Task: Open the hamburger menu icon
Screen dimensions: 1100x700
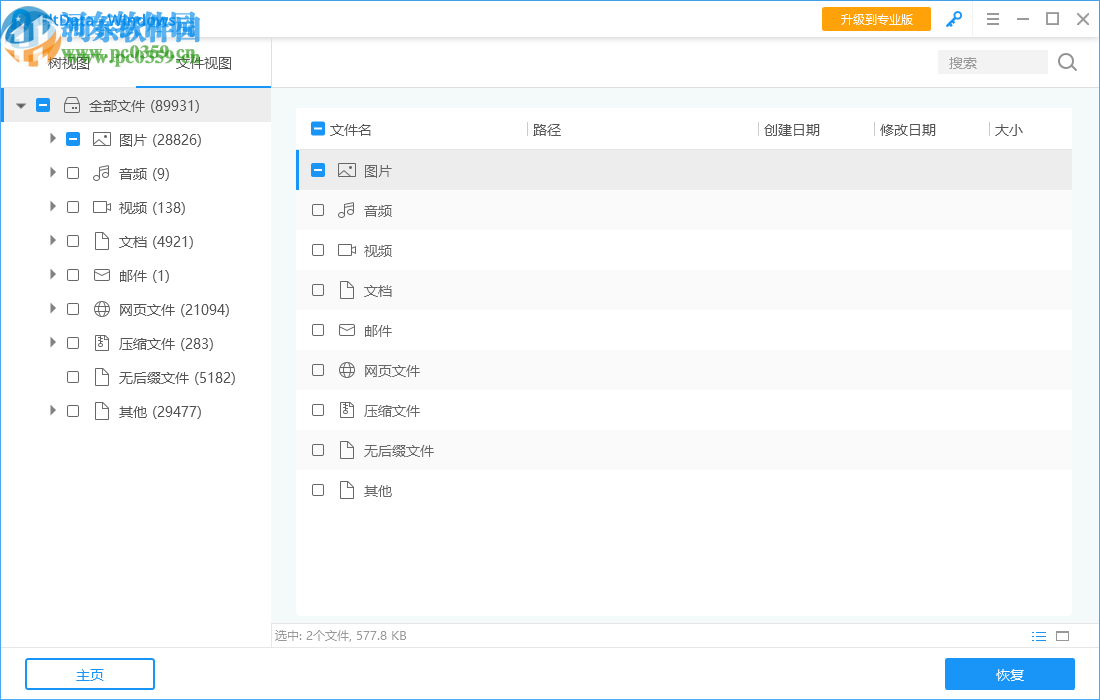Action: pos(992,18)
